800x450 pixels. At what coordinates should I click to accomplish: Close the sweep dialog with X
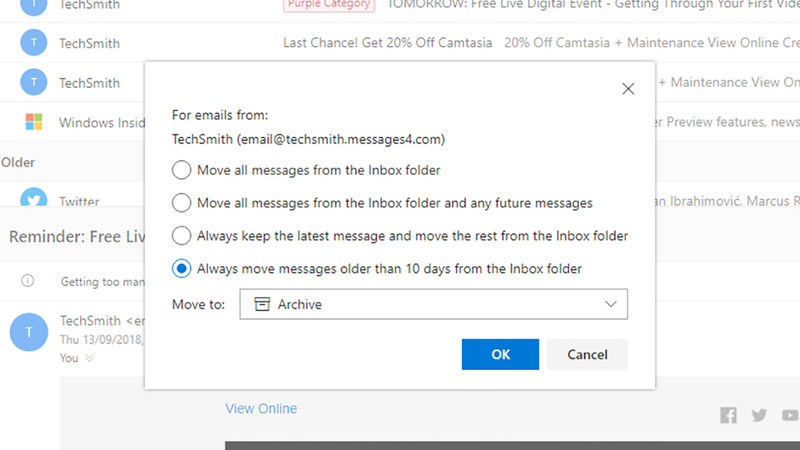628,89
